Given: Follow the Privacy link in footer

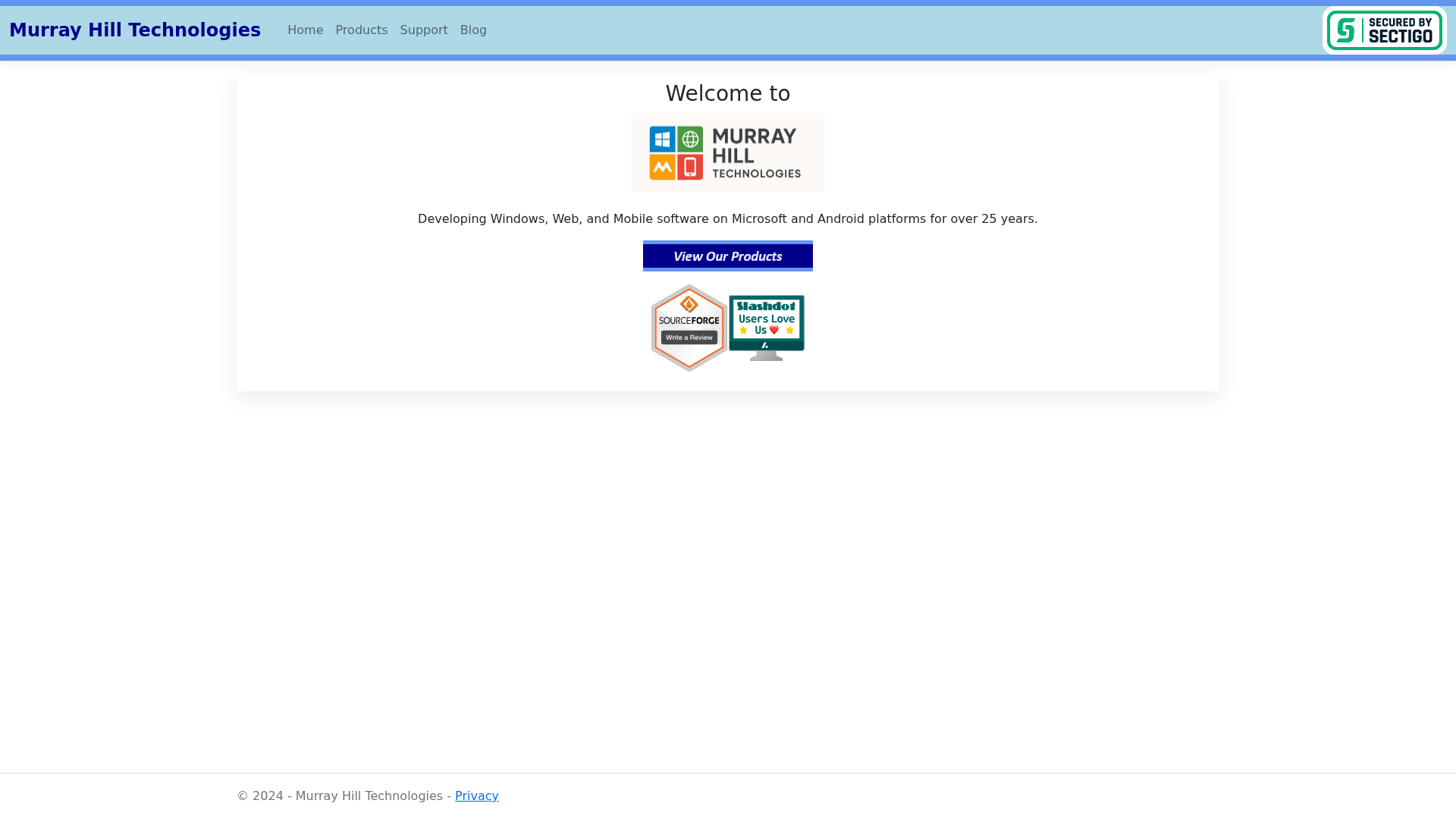Looking at the screenshot, I should click(476, 795).
